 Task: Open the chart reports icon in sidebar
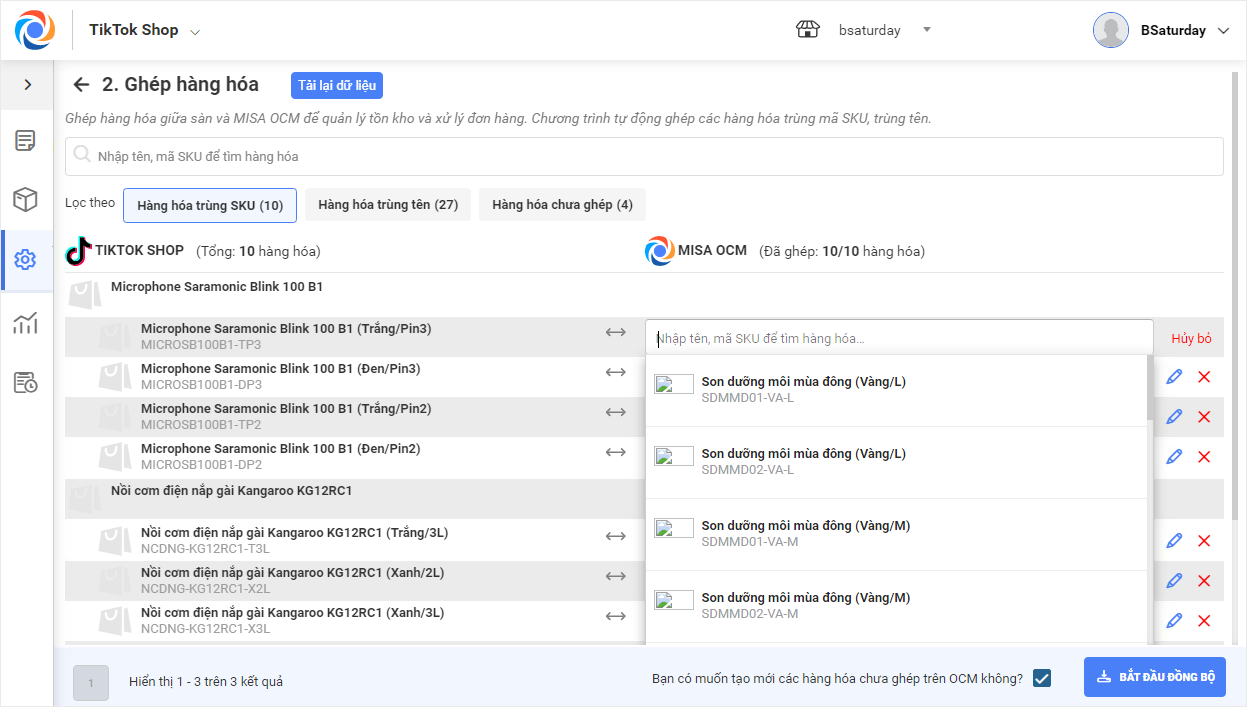[26, 322]
